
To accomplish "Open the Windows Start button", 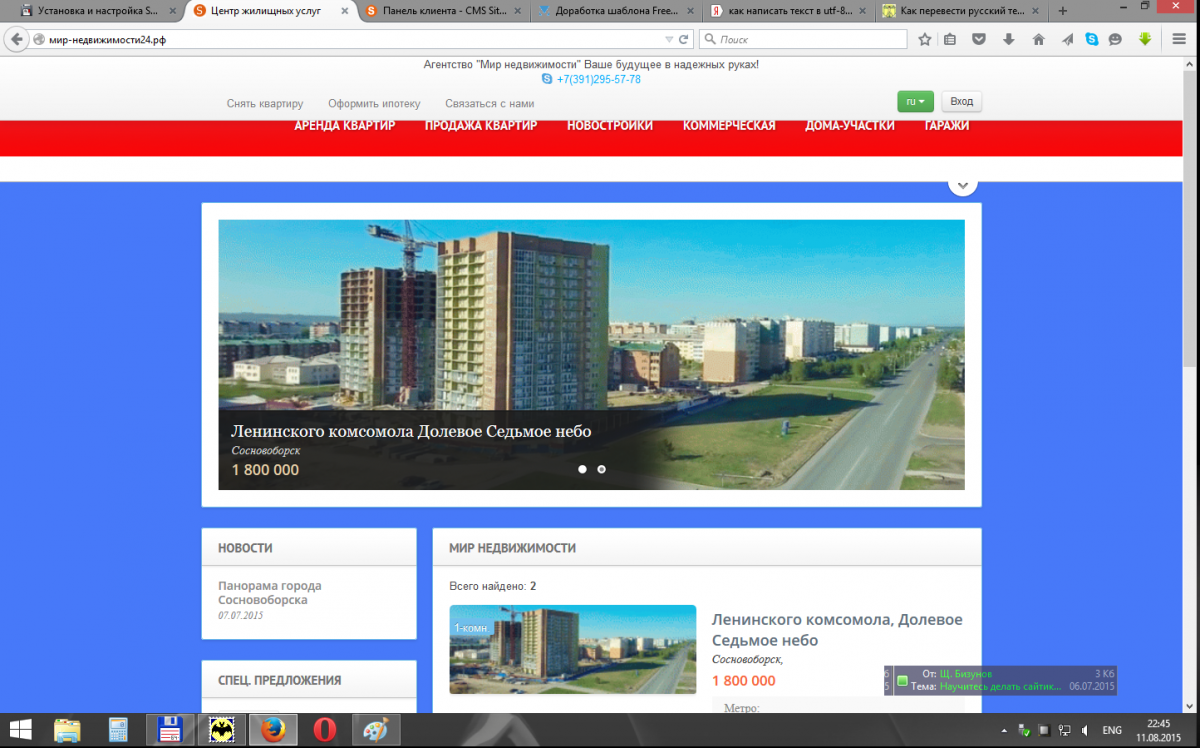I will pos(19,730).
